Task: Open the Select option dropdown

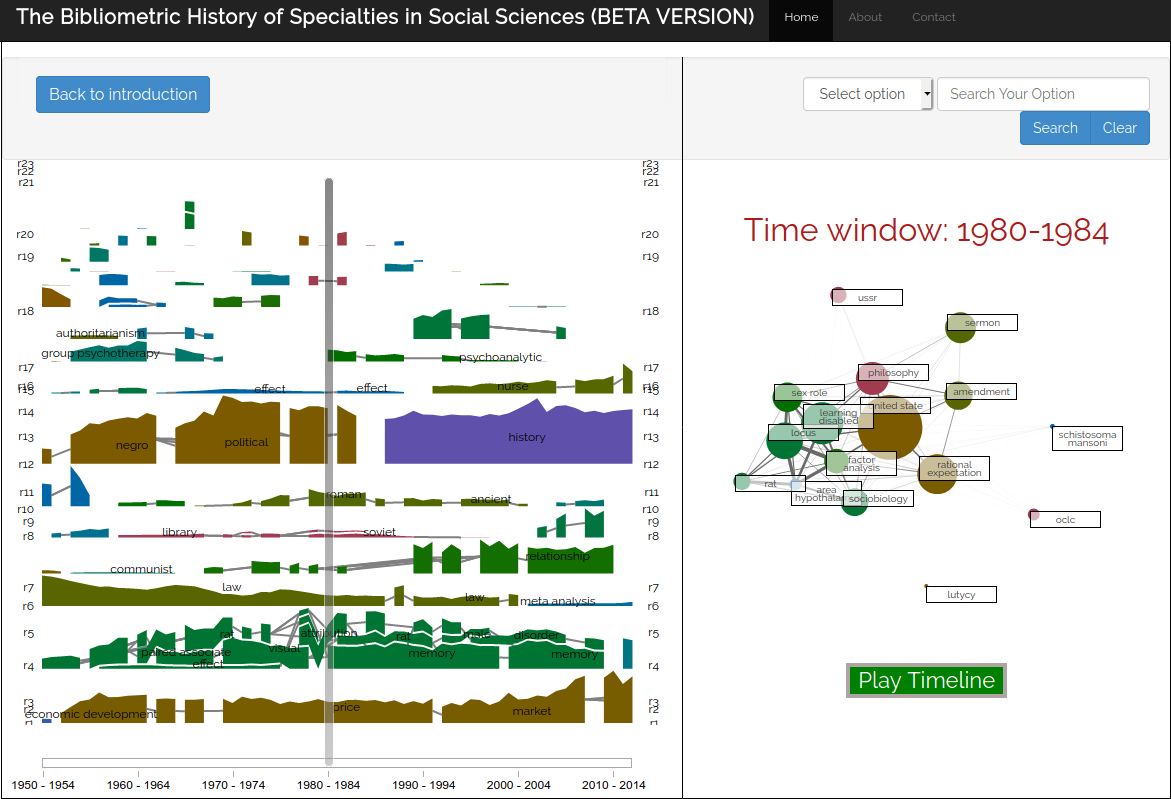Action: (867, 94)
